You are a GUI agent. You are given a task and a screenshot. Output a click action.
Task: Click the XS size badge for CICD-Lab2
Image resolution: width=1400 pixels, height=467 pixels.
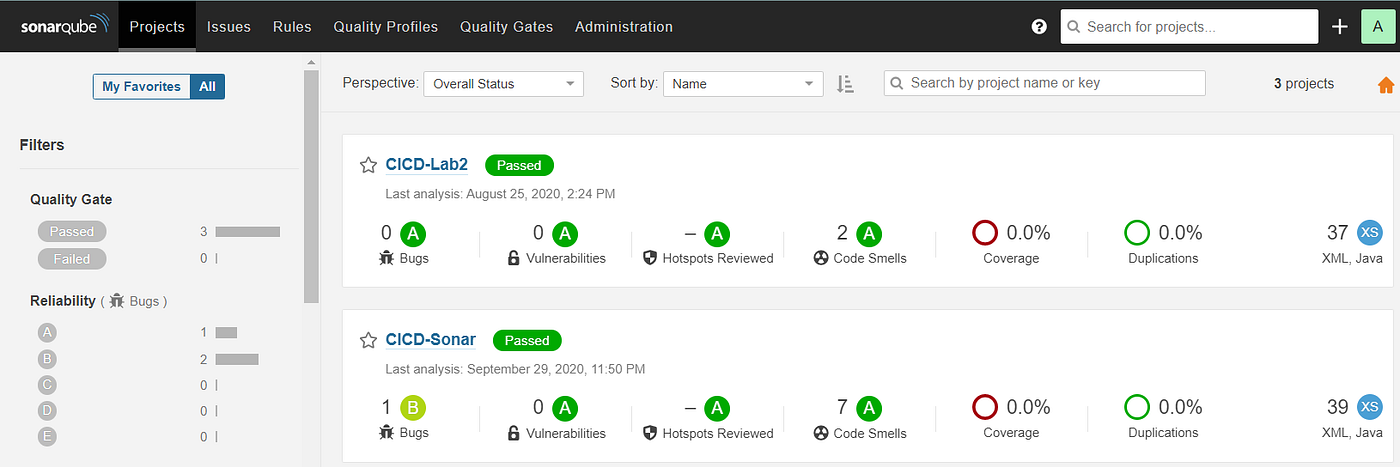[x=1370, y=233]
